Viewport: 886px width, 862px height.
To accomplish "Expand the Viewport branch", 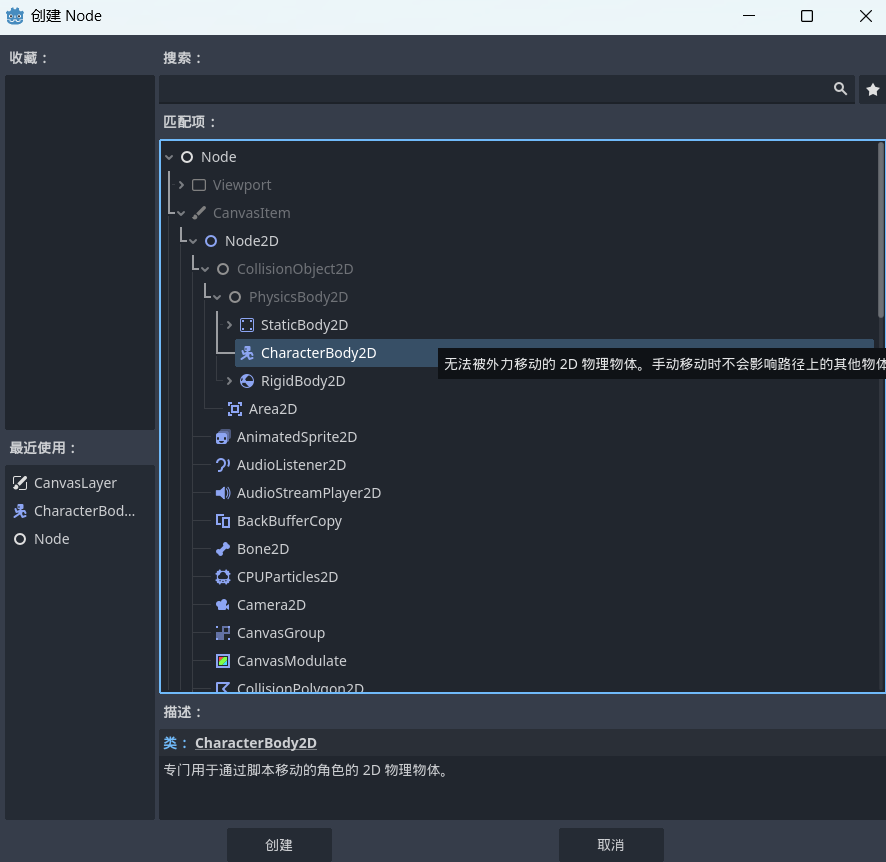I will (x=181, y=185).
